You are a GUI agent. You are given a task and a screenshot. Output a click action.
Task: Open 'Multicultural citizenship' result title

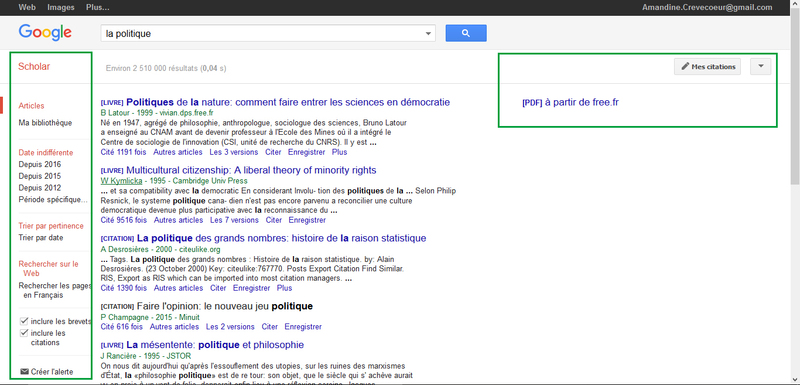(251, 170)
